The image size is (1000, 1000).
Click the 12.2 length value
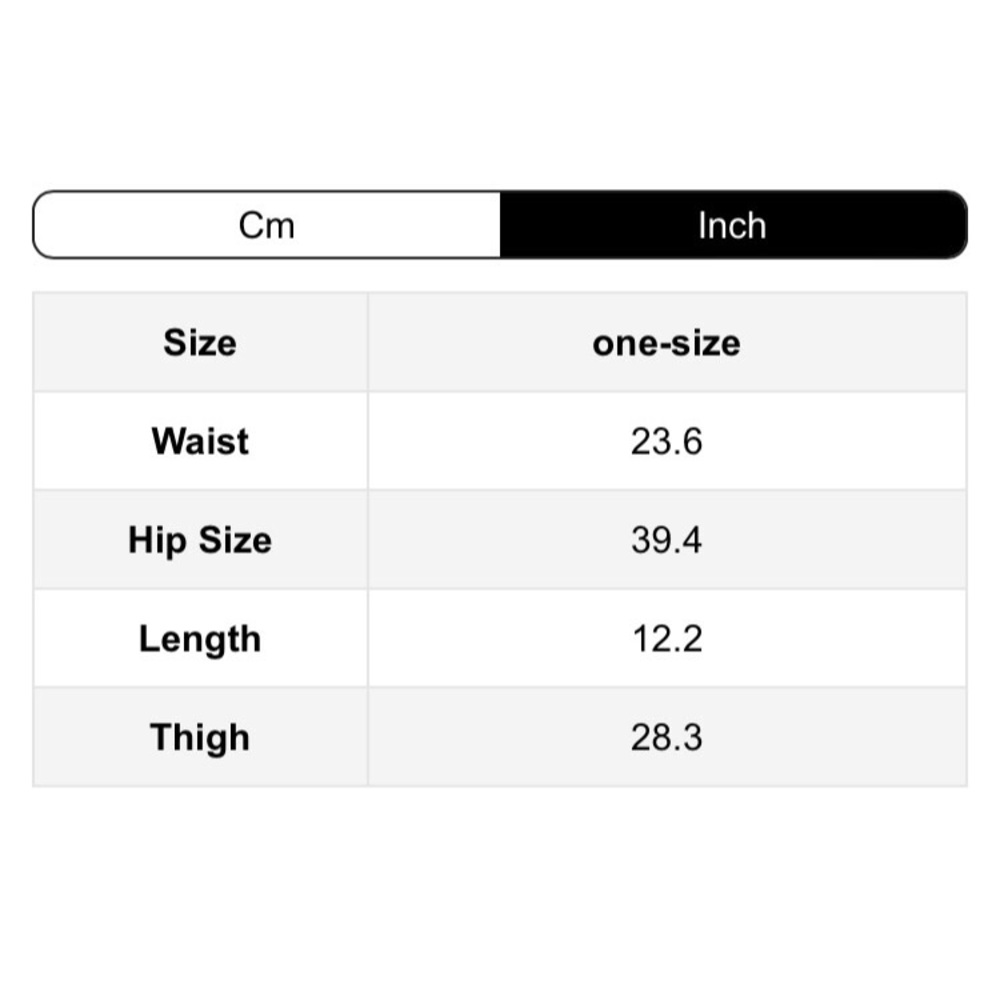click(x=666, y=638)
